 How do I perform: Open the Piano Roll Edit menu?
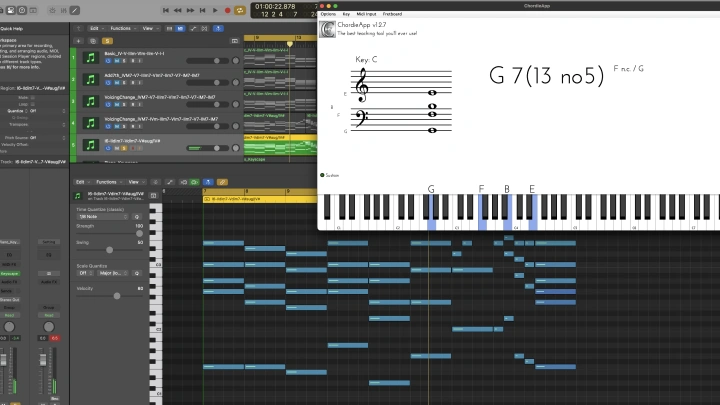(82, 182)
